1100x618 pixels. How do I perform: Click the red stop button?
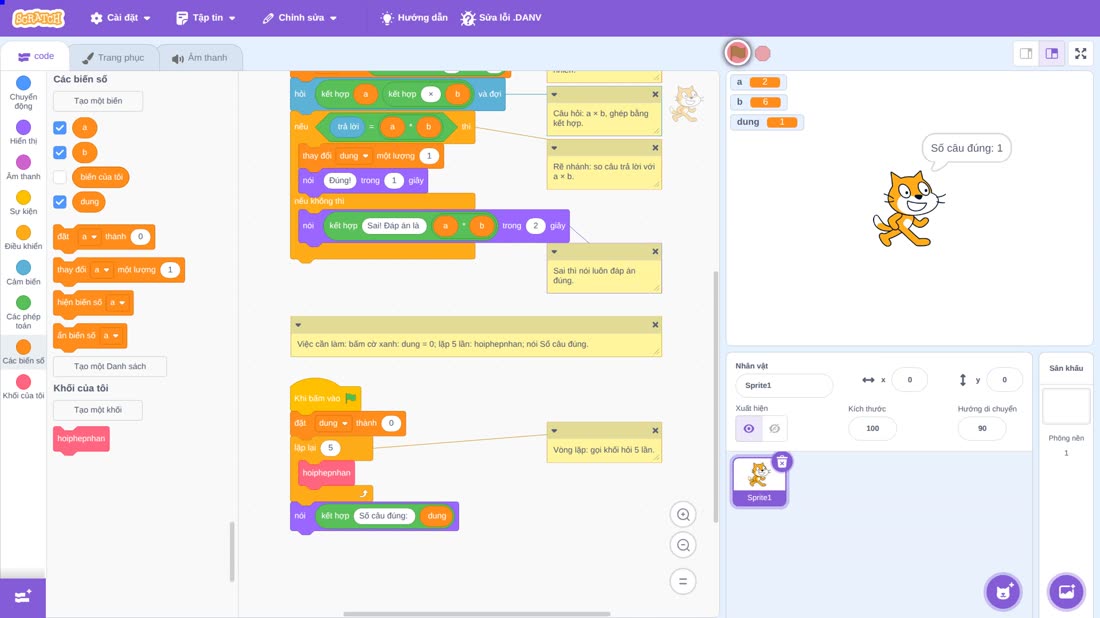(763, 53)
